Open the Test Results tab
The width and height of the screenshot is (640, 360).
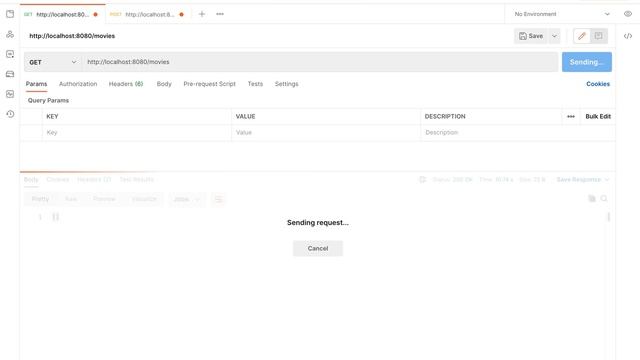click(x=136, y=180)
